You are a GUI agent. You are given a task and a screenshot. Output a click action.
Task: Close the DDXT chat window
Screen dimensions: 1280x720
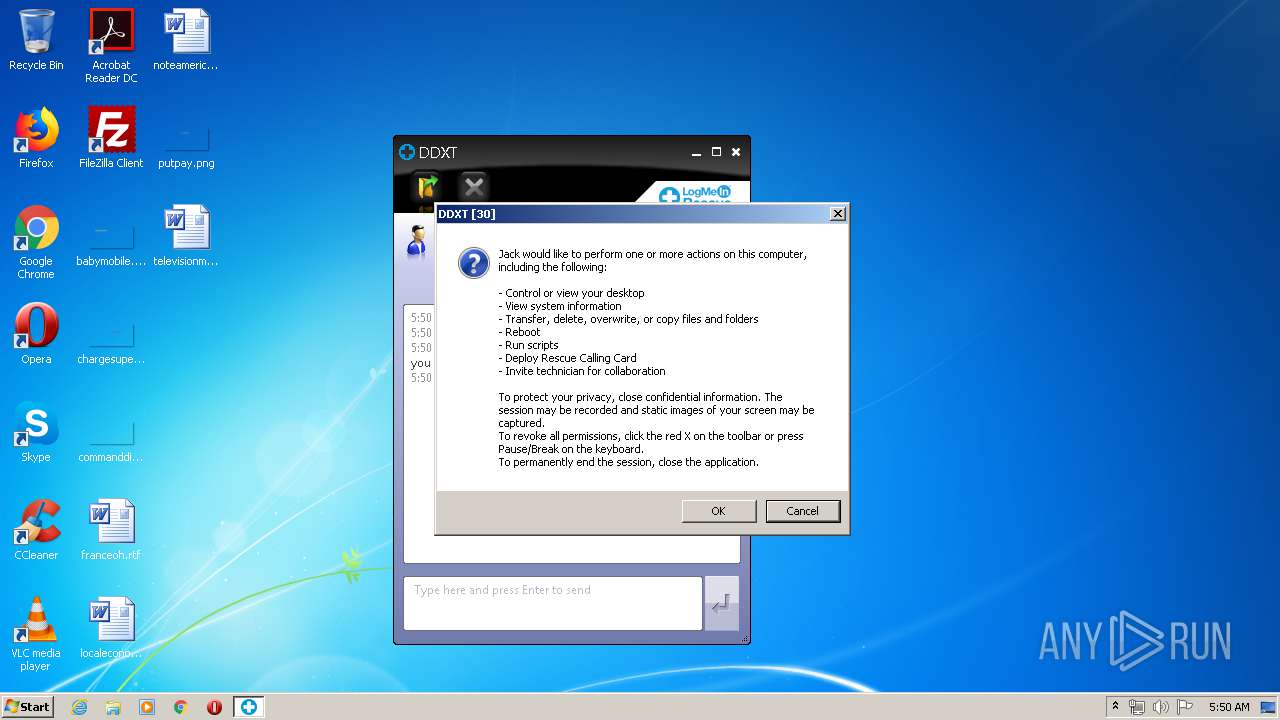click(736, 152)
